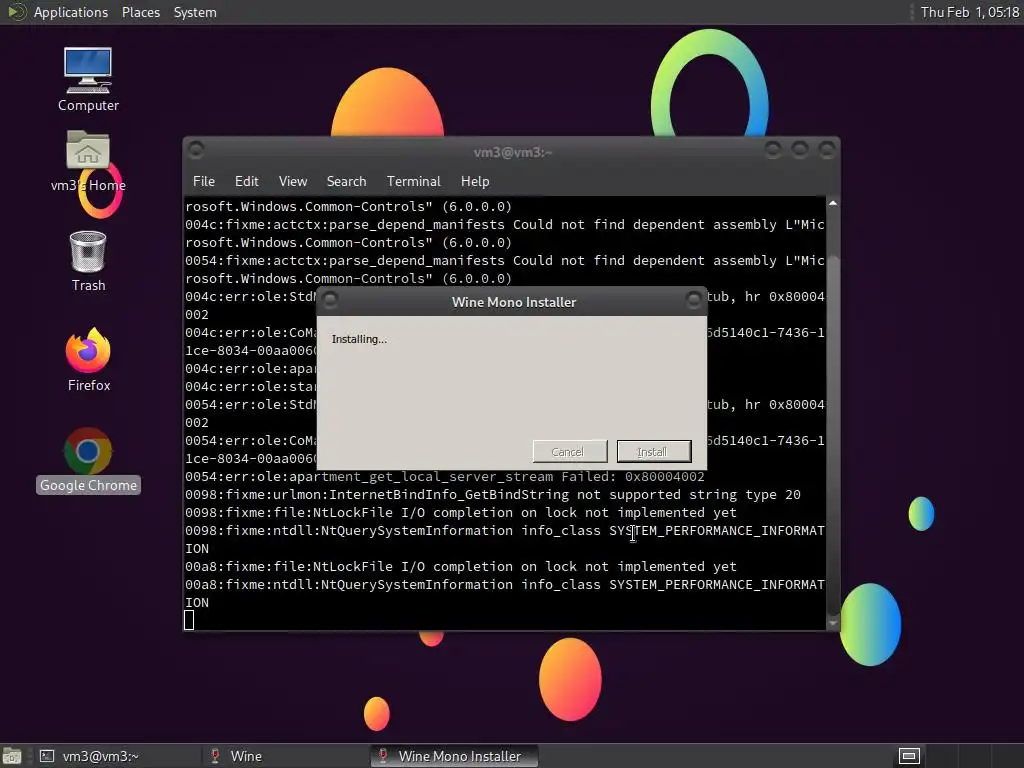Click the 'Installing...' status text
Screen dimensions: 1024x768
(359, 339)
